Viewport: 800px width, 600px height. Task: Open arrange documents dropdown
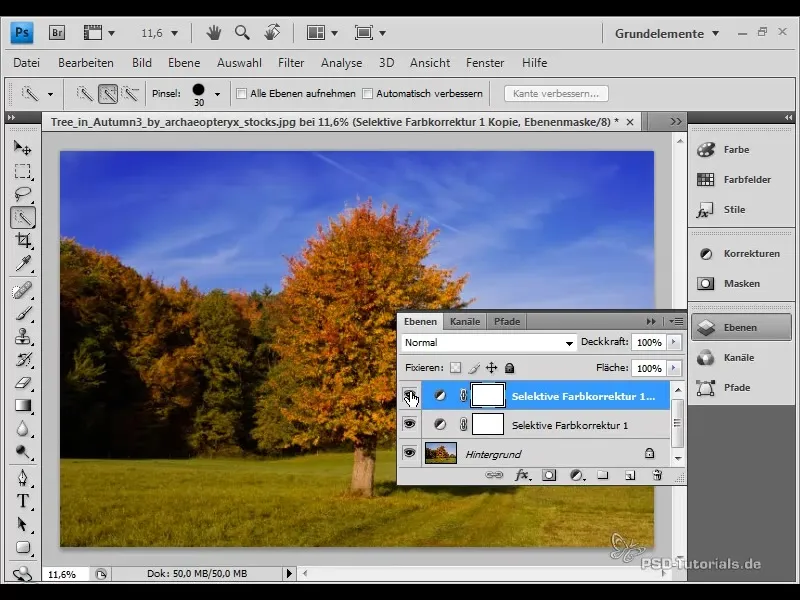pos(322,33)
